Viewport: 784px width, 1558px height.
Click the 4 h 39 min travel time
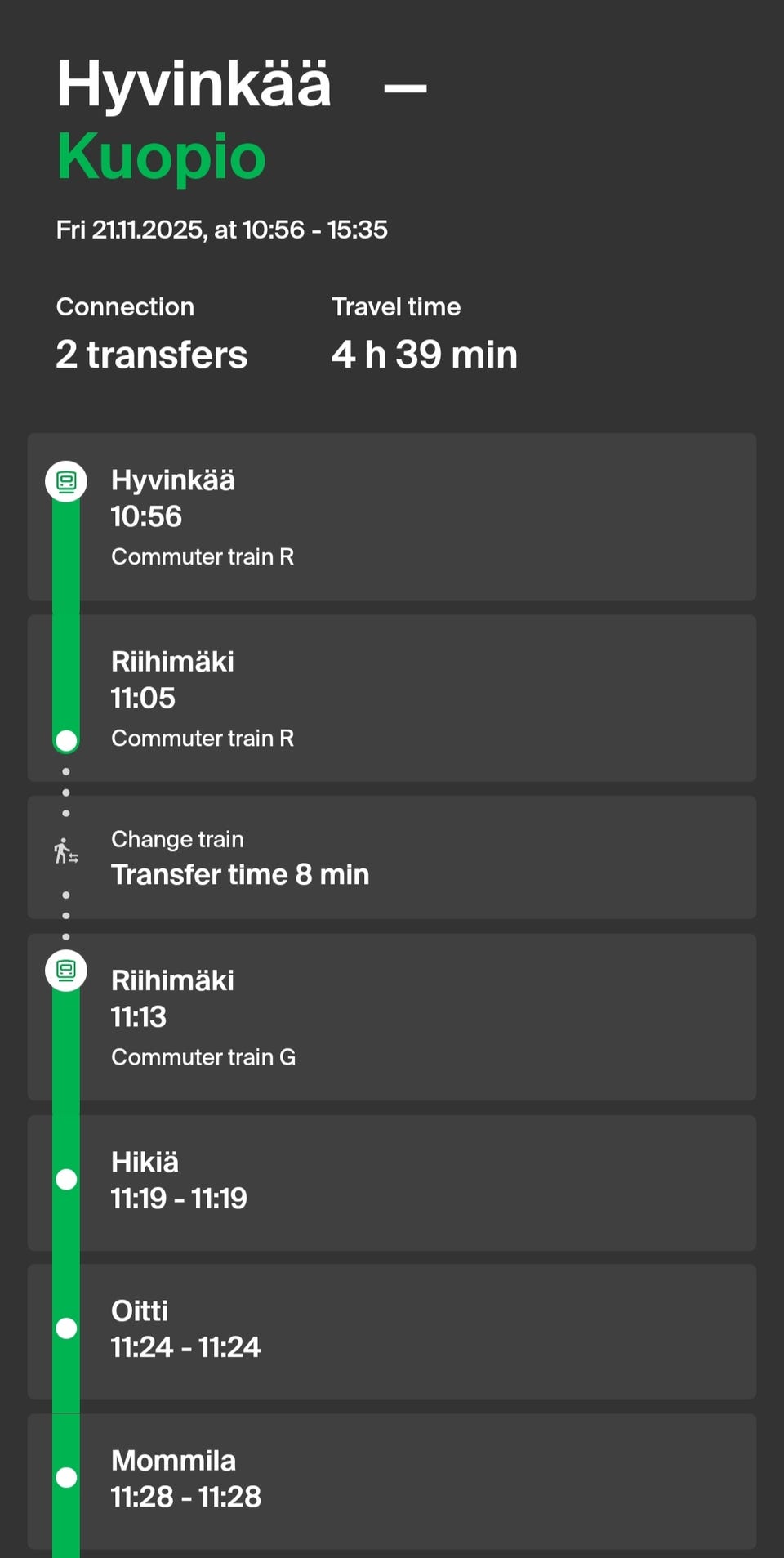(x=424, y=355)
